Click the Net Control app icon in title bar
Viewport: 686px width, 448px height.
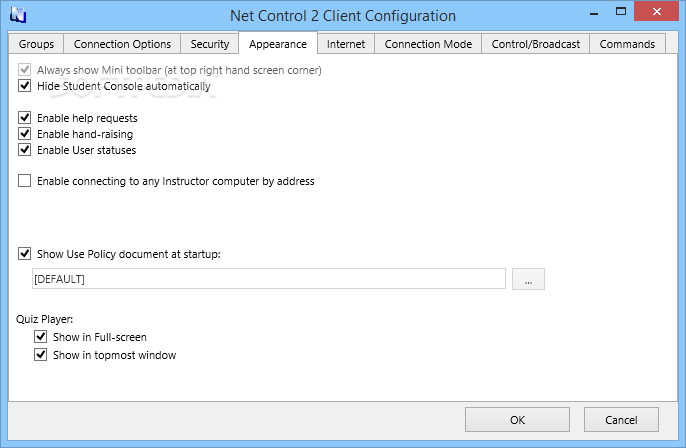18,15
